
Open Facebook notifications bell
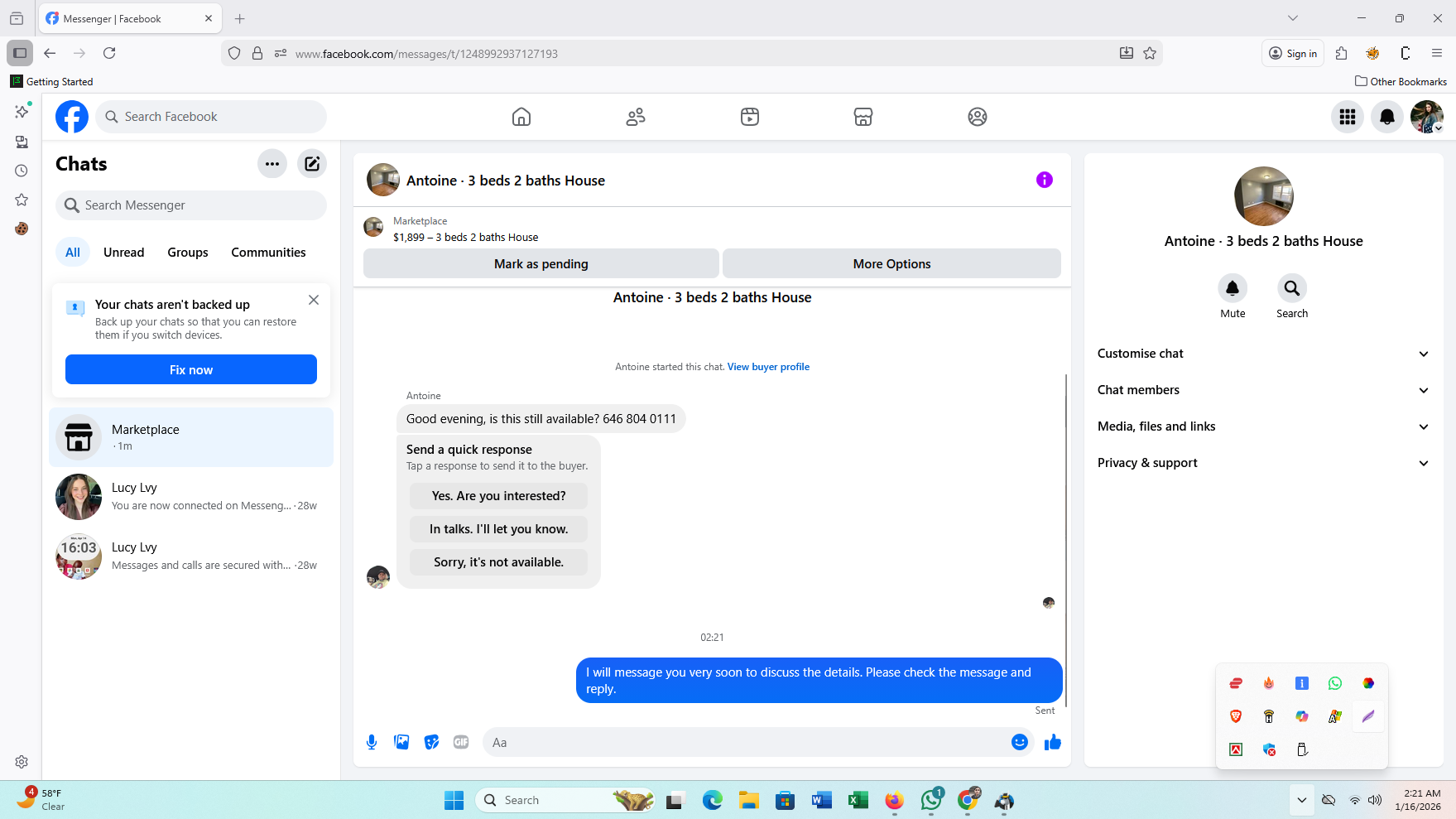[1387, 117]
